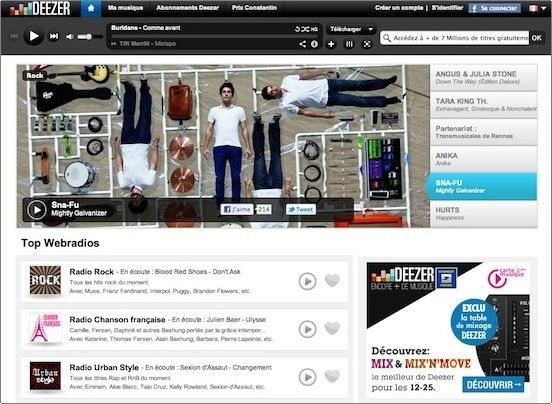Click the S'identifier link

(447, 8)
